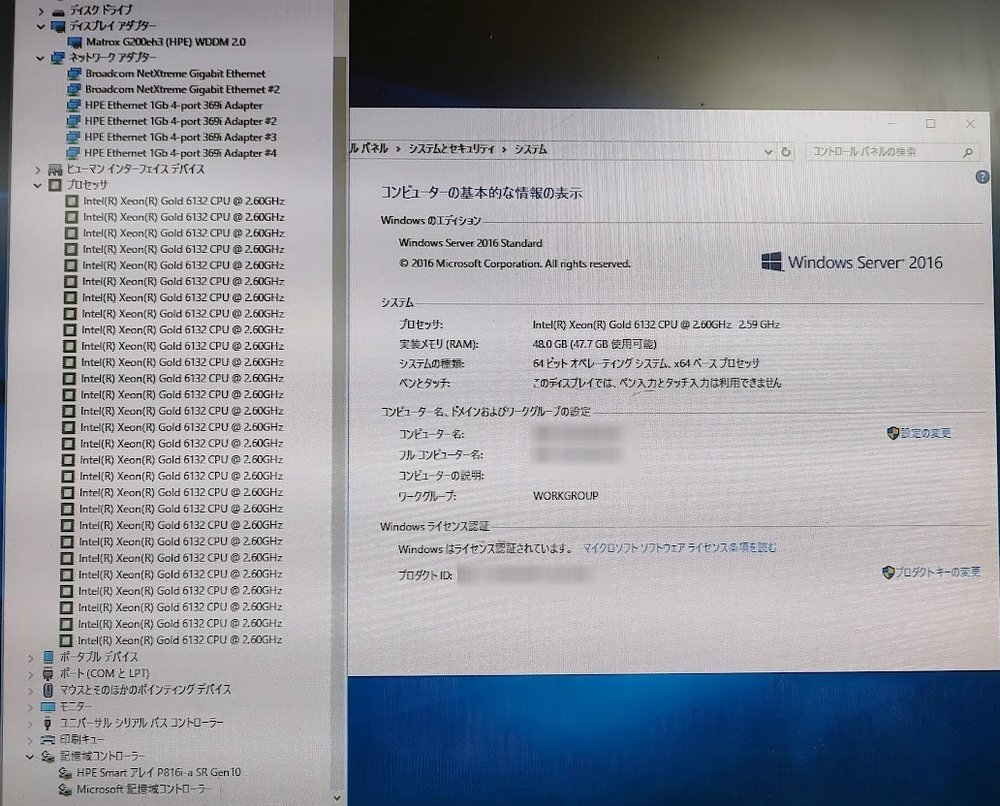Click the help question mark icon
The image size is (1000, 806).
[x=982, y=177]
